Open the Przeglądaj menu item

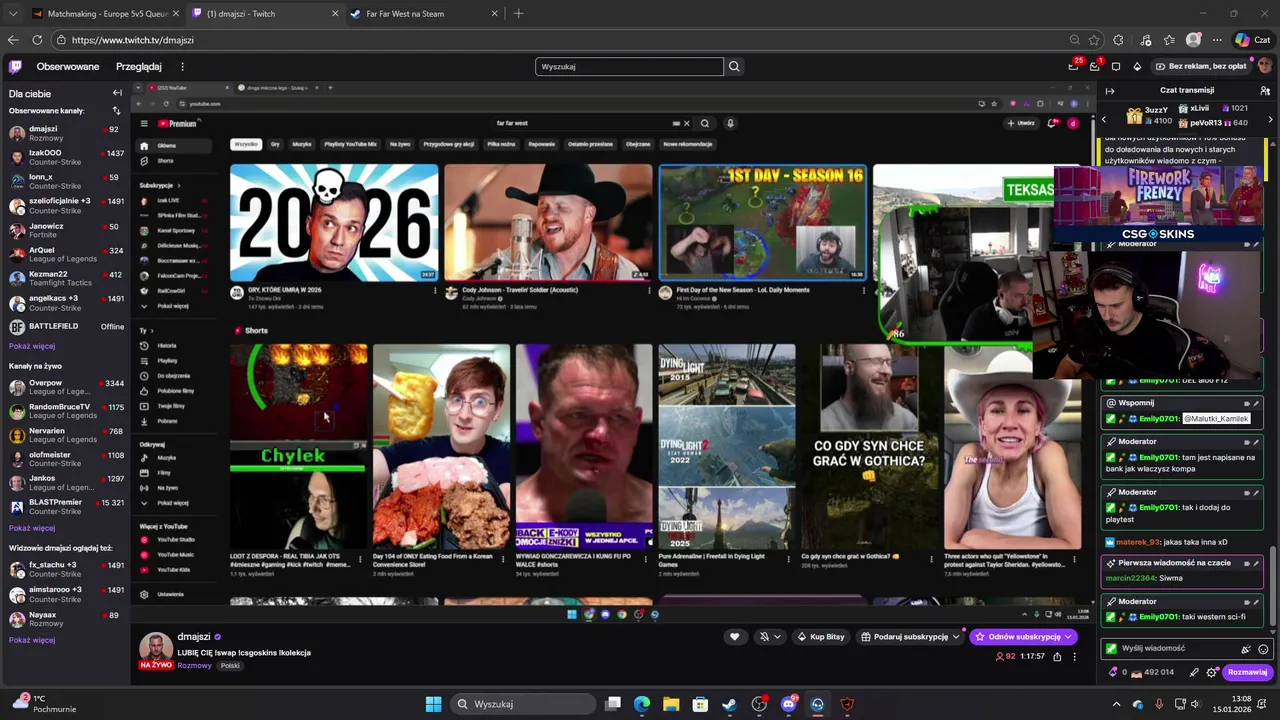tap(138, 66)
